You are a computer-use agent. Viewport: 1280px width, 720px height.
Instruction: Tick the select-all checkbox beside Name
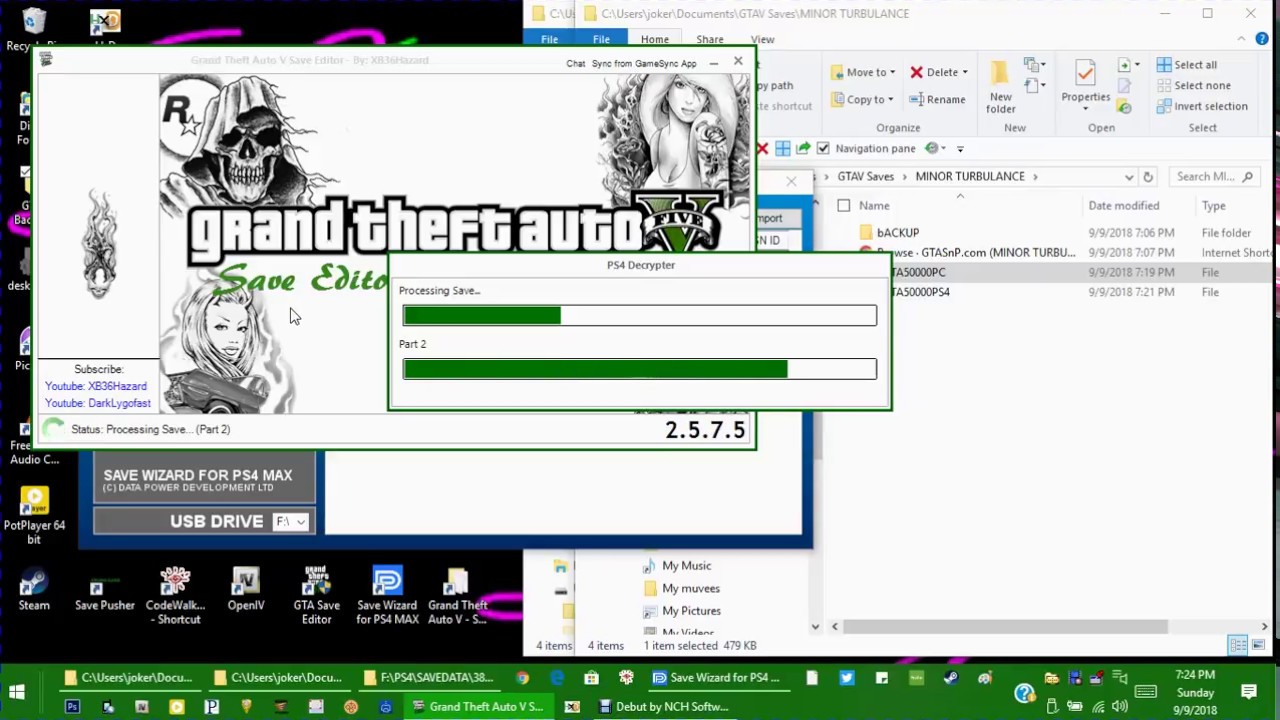844,206
